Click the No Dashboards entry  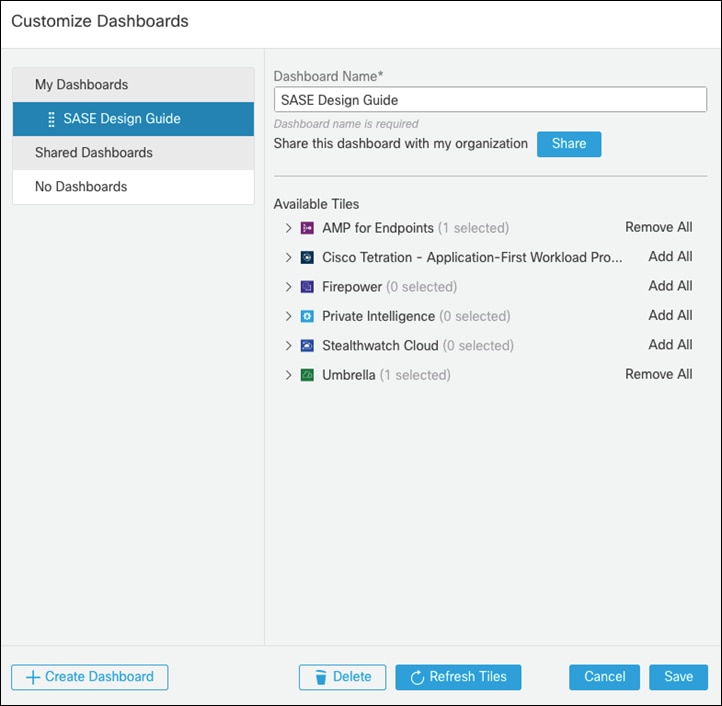[x=133, y=187]
